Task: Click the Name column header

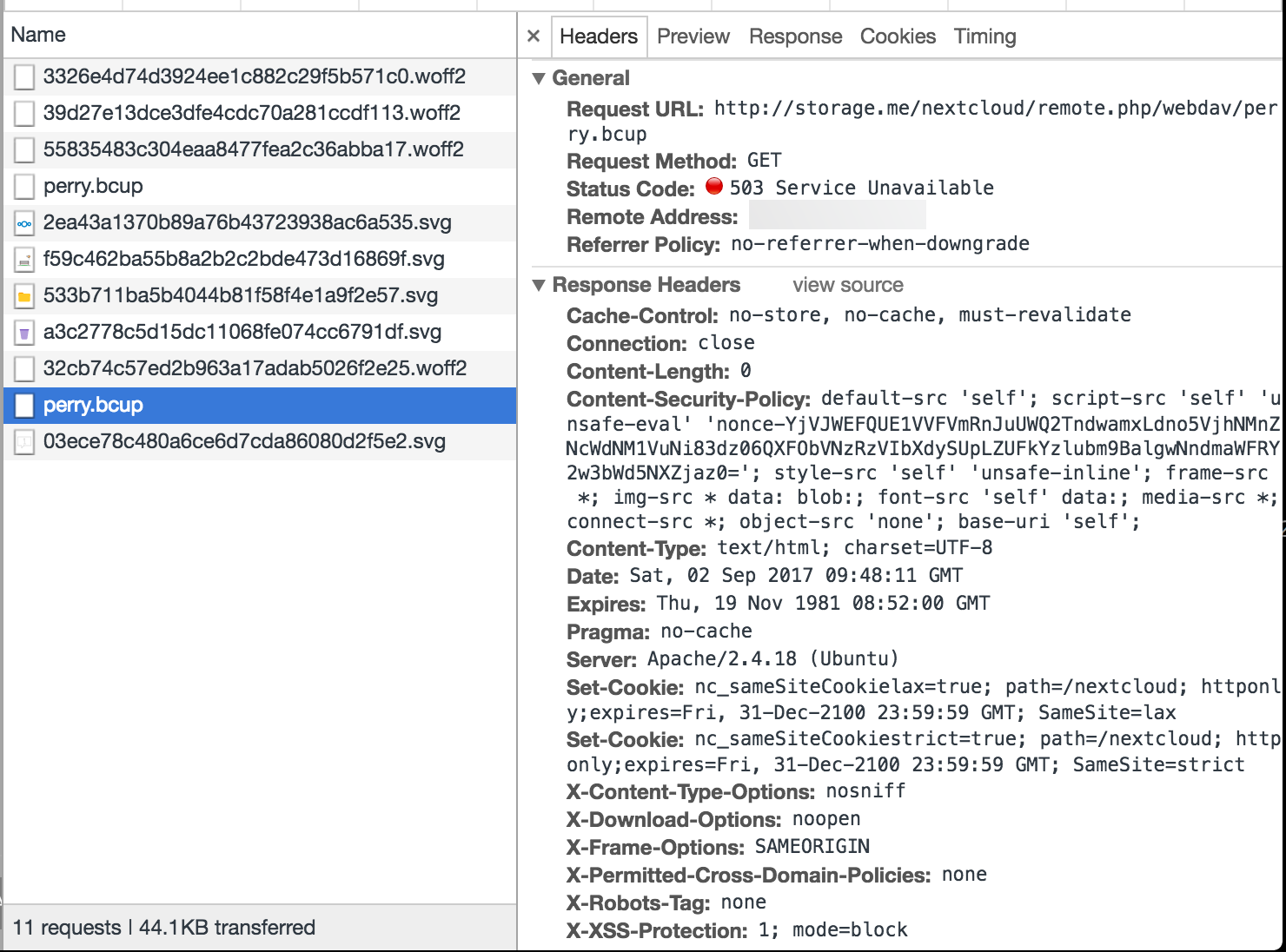Action: pyautogui.click(x=38, y=34)
